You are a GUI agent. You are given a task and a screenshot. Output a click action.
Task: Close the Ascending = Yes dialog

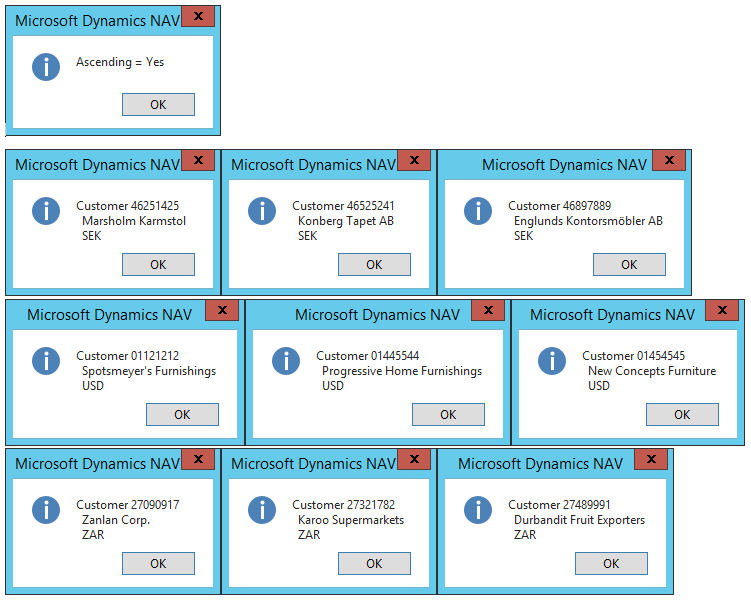click(198, 16)
